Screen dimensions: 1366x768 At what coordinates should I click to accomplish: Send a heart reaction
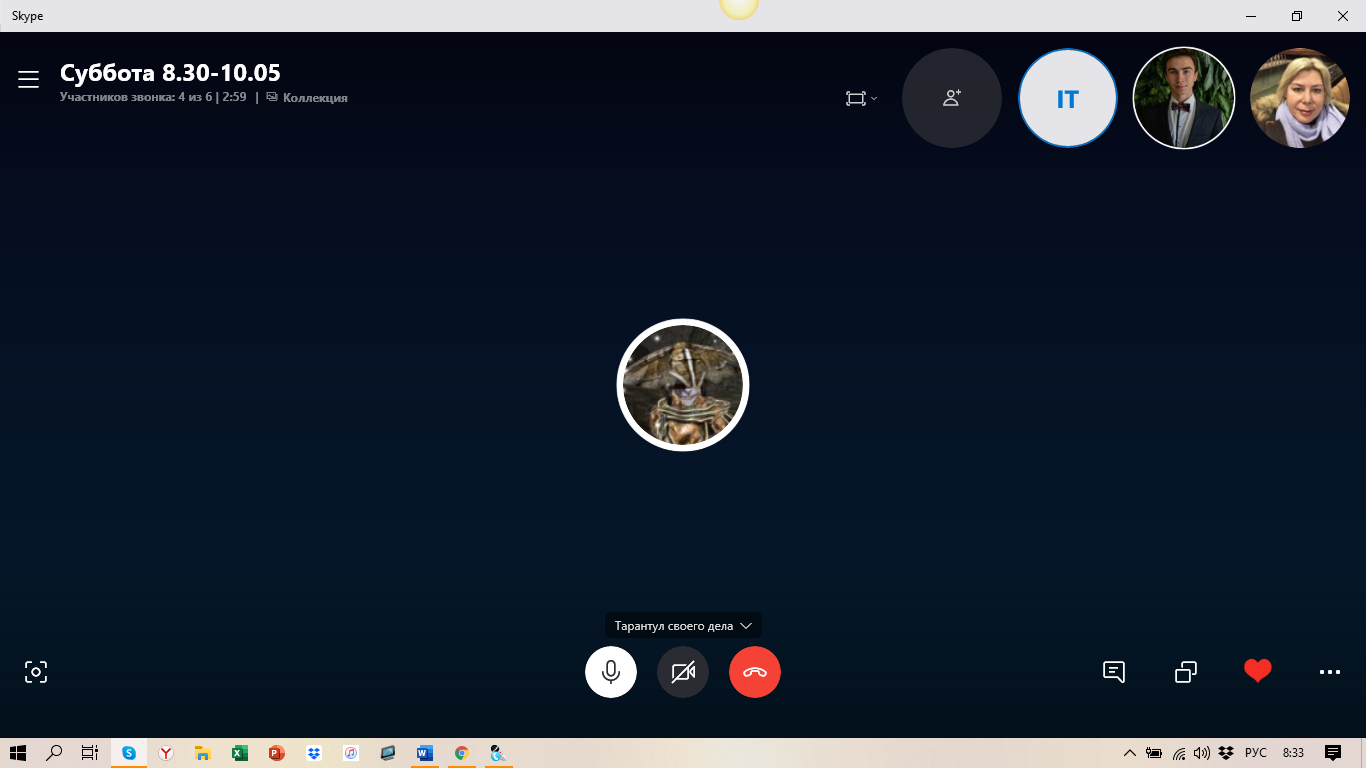click(x=1257, y=671)
